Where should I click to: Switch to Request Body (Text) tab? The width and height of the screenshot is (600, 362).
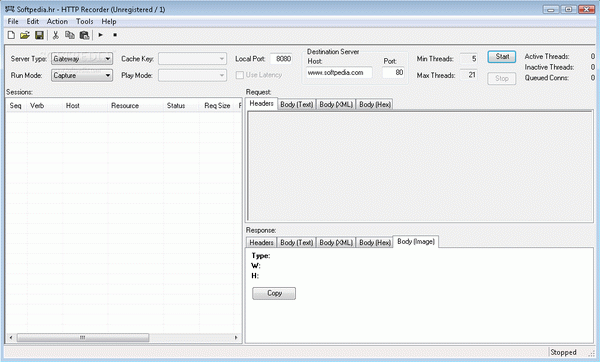pos(297,104)
